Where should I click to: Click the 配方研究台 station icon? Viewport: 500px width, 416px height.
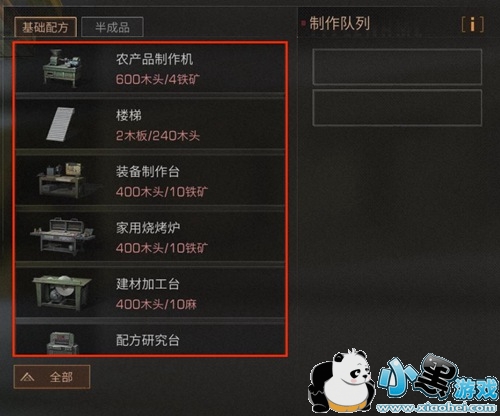62,343
